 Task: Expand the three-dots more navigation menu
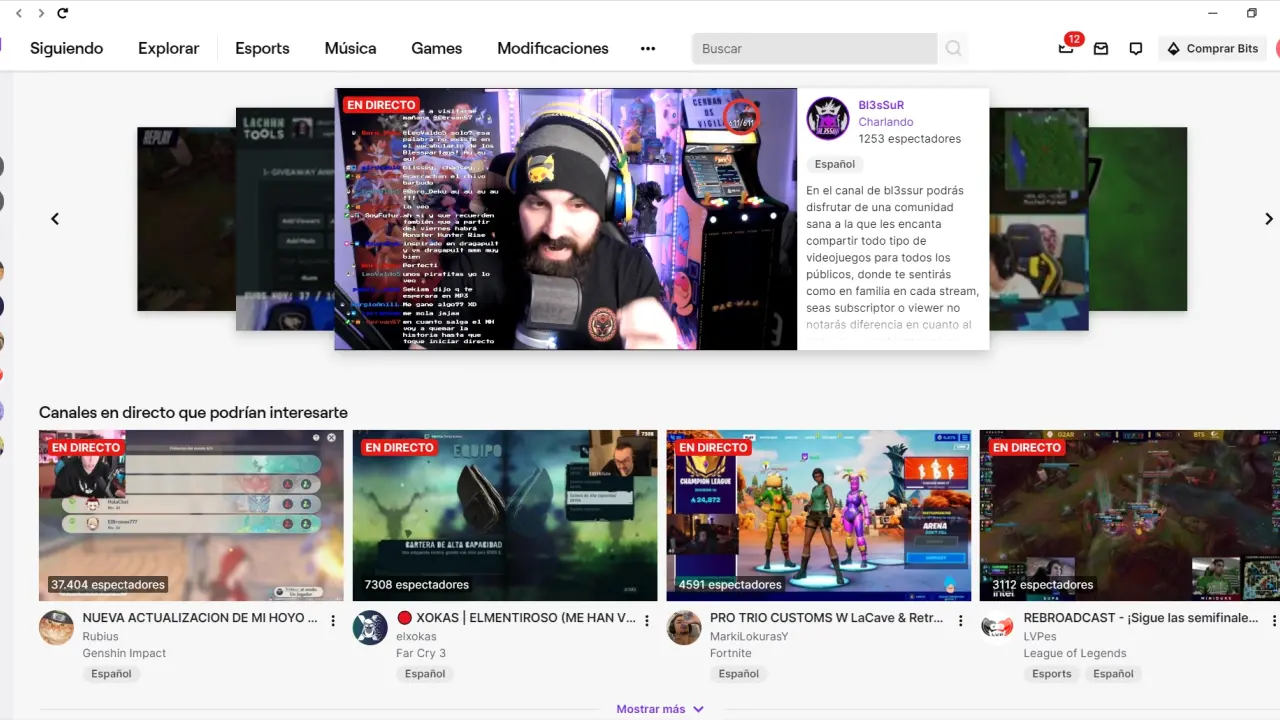[648, 48]
